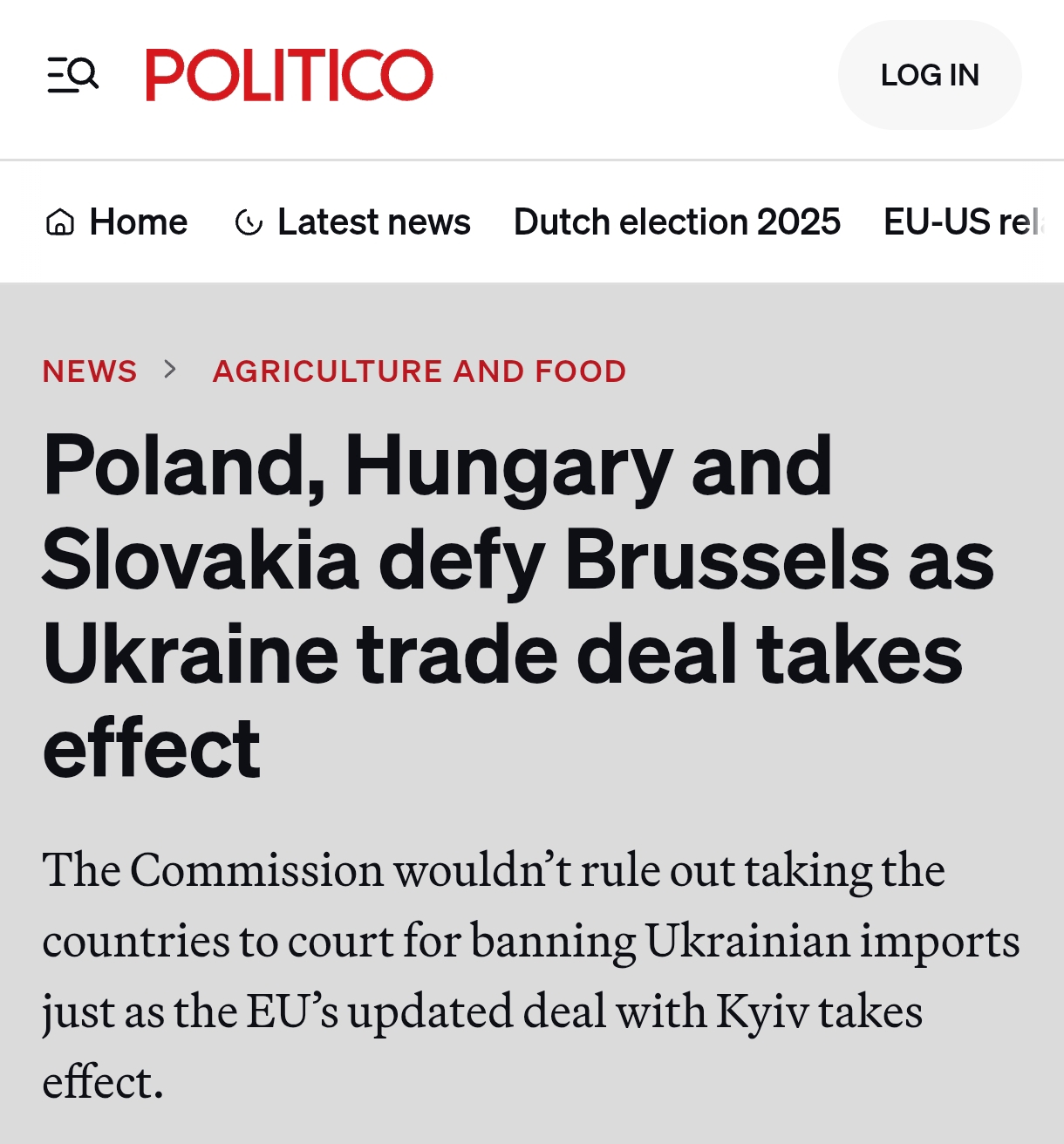Click the headline line 'Poland, Hungary and'
Viewport: 1064px width, 1144px height.
(438, 467)
